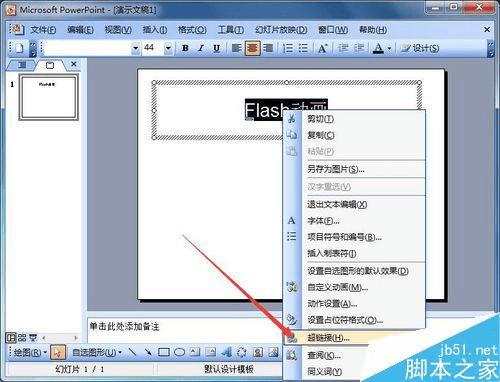Start slide show from view icon
This screenshot has height=382, width=500.
(33, 338)
